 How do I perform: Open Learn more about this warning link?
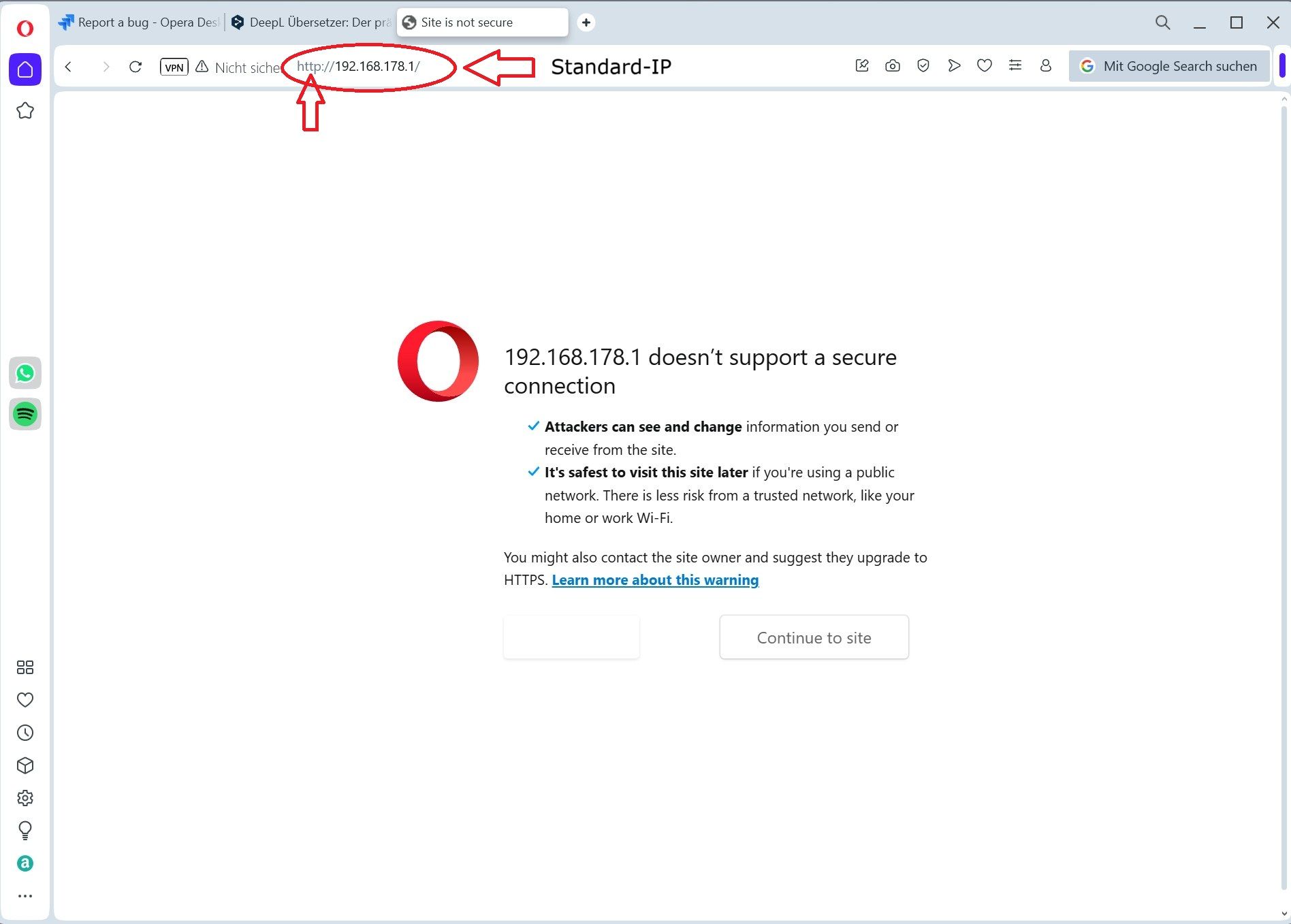click(655, 580)
